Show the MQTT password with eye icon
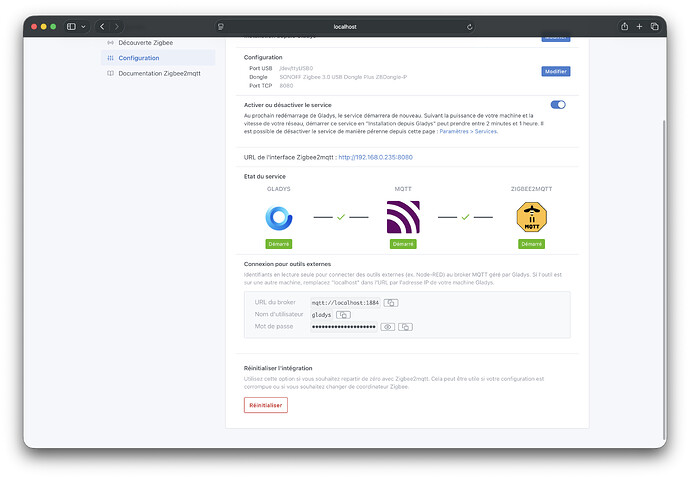Screen dimensions: 690x479 388,327
